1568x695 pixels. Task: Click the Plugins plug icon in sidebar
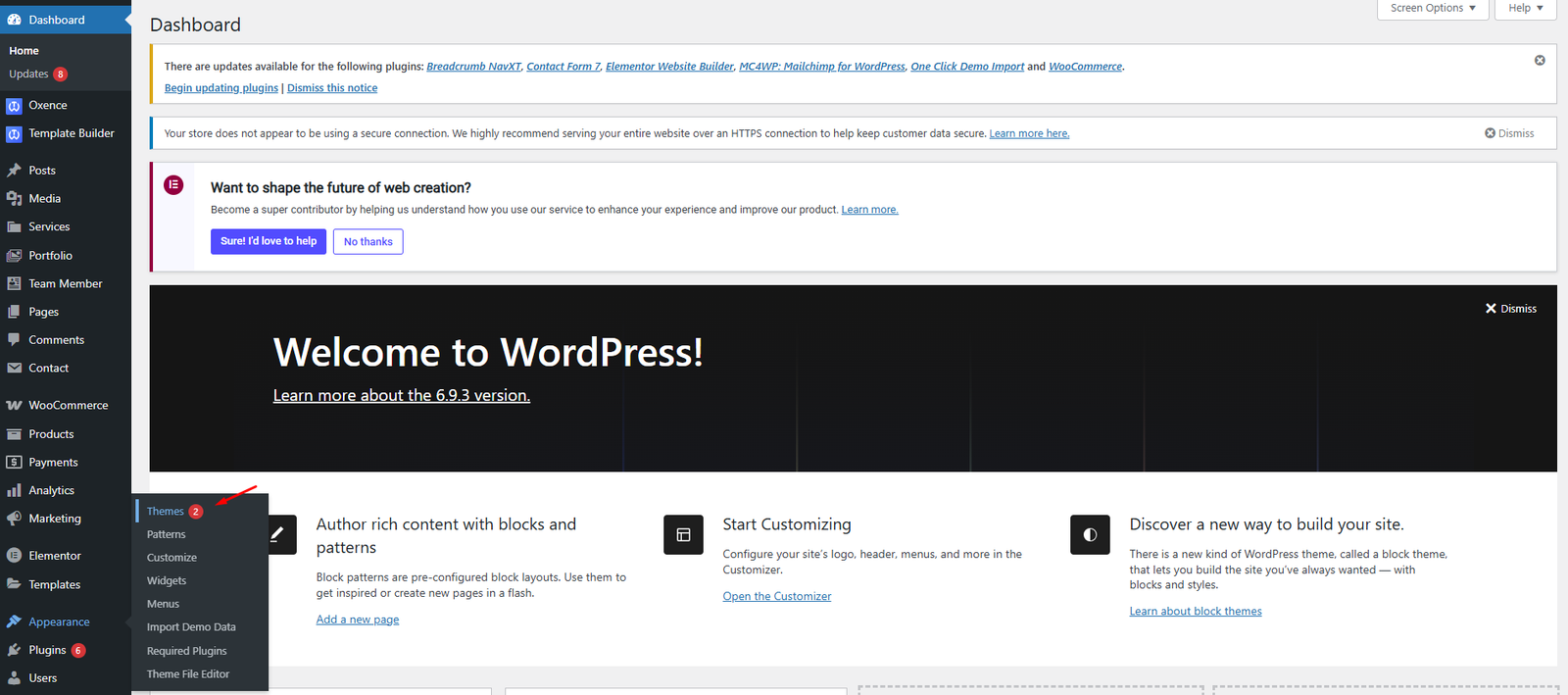click(x=14, y=650)
